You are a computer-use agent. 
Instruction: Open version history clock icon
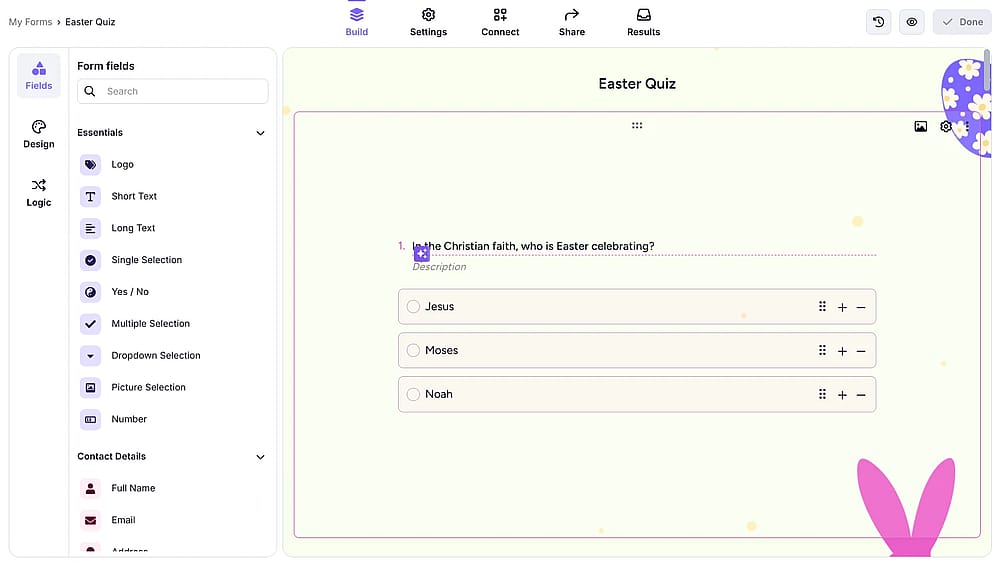pyautogui.click(x=878, y=22)
